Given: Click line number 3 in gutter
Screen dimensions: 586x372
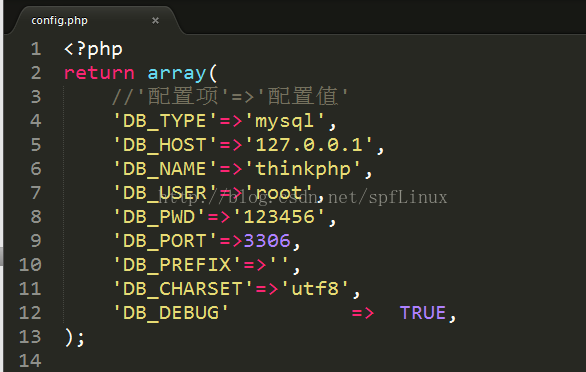Looking at the screenshot, I should [36, 97].
